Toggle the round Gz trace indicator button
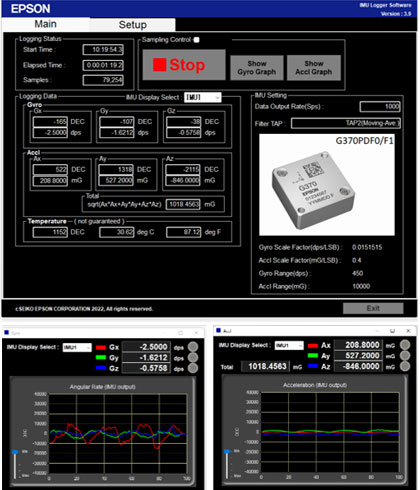Viewport: 420px width, 490px height. 193,368
